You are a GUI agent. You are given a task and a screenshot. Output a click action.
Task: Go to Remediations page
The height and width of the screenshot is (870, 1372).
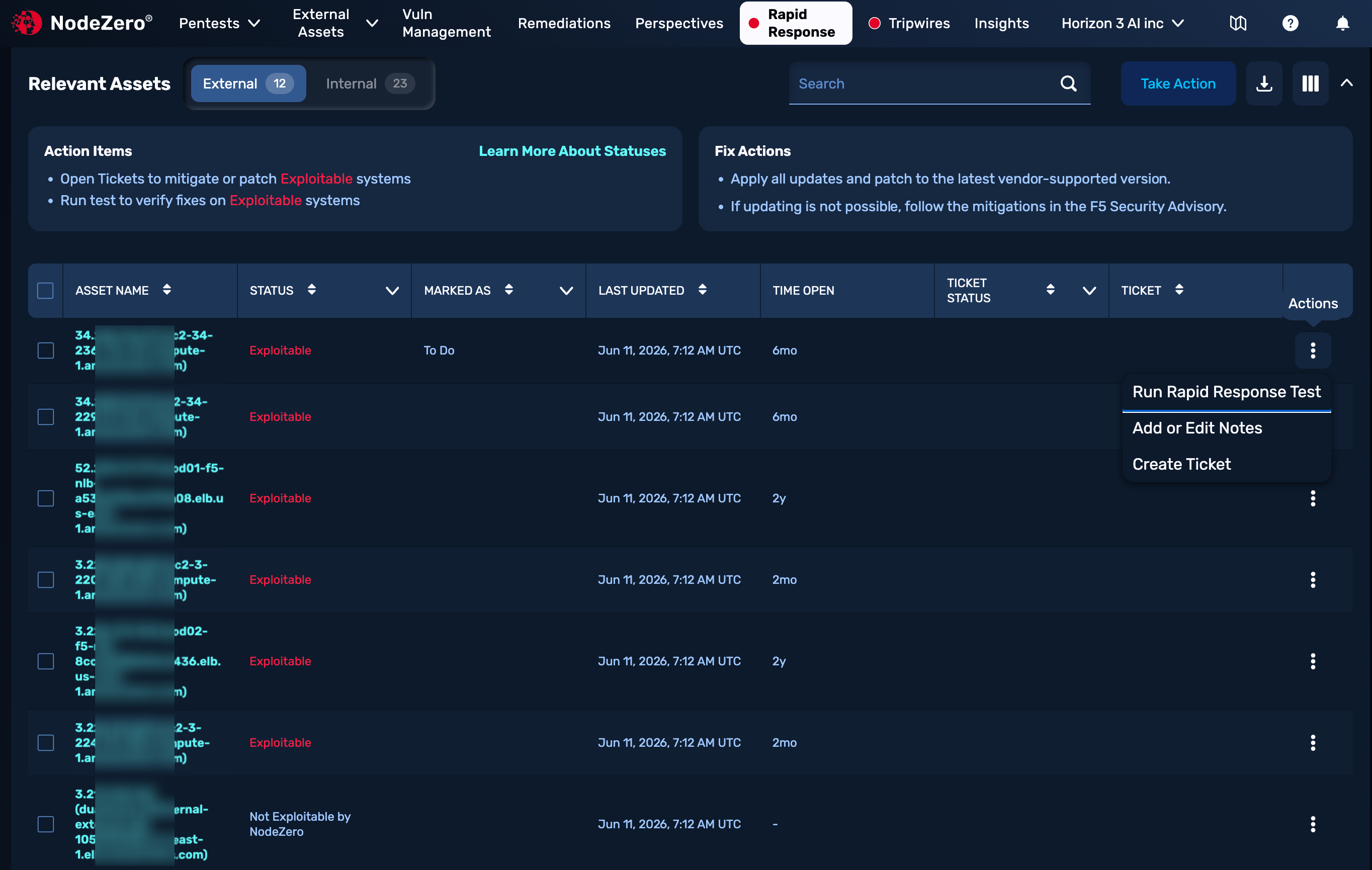pos(564,23)
